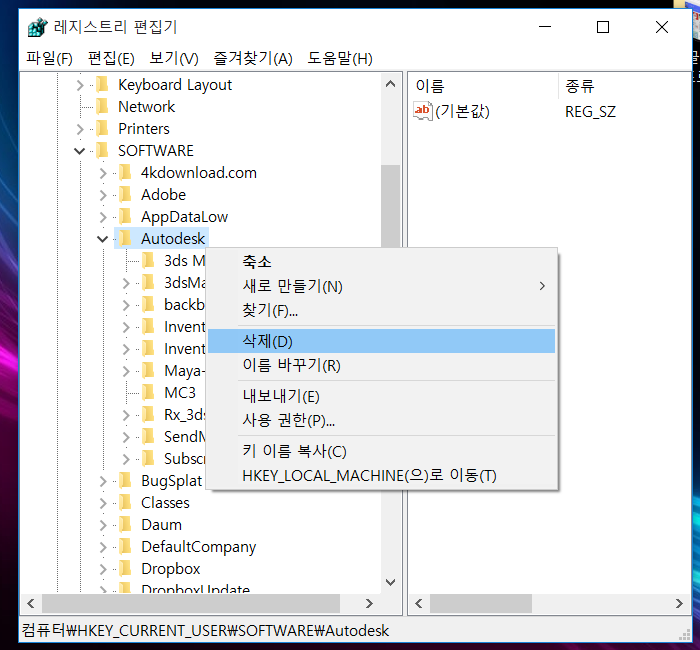Open the 즐겨찾기(A) menu

tap(253, 58)
